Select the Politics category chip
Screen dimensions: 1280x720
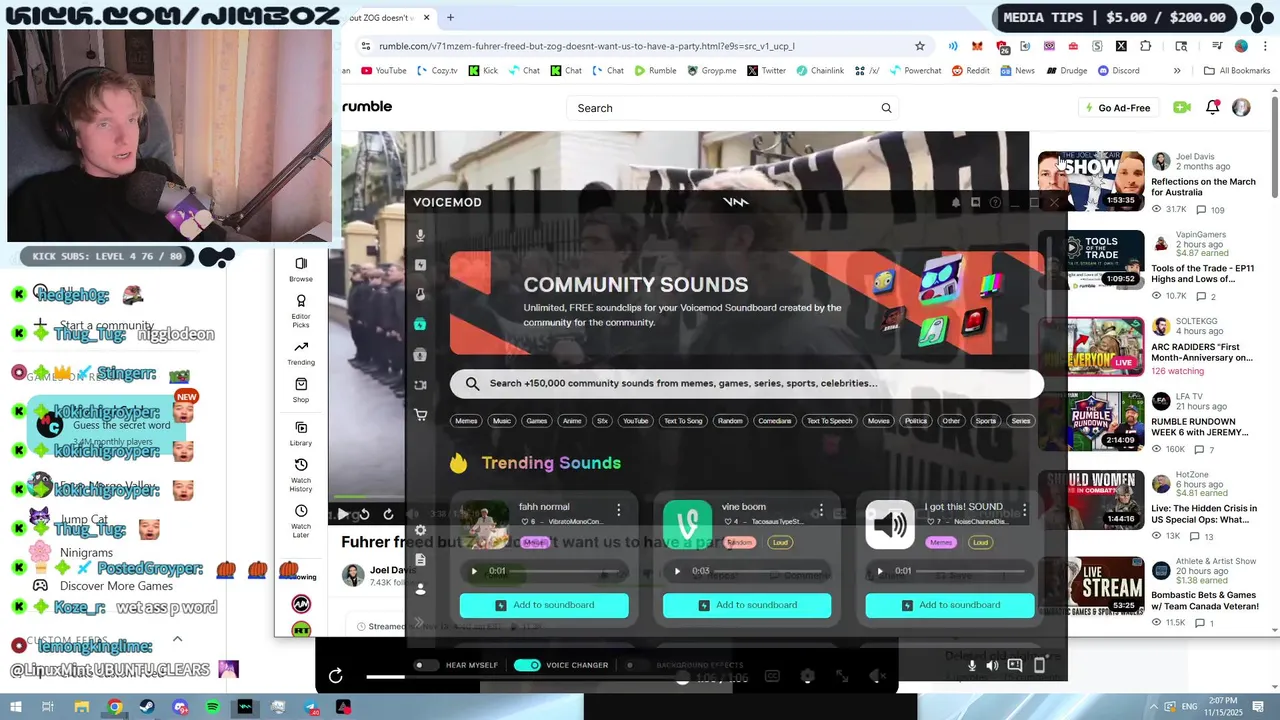916,421
